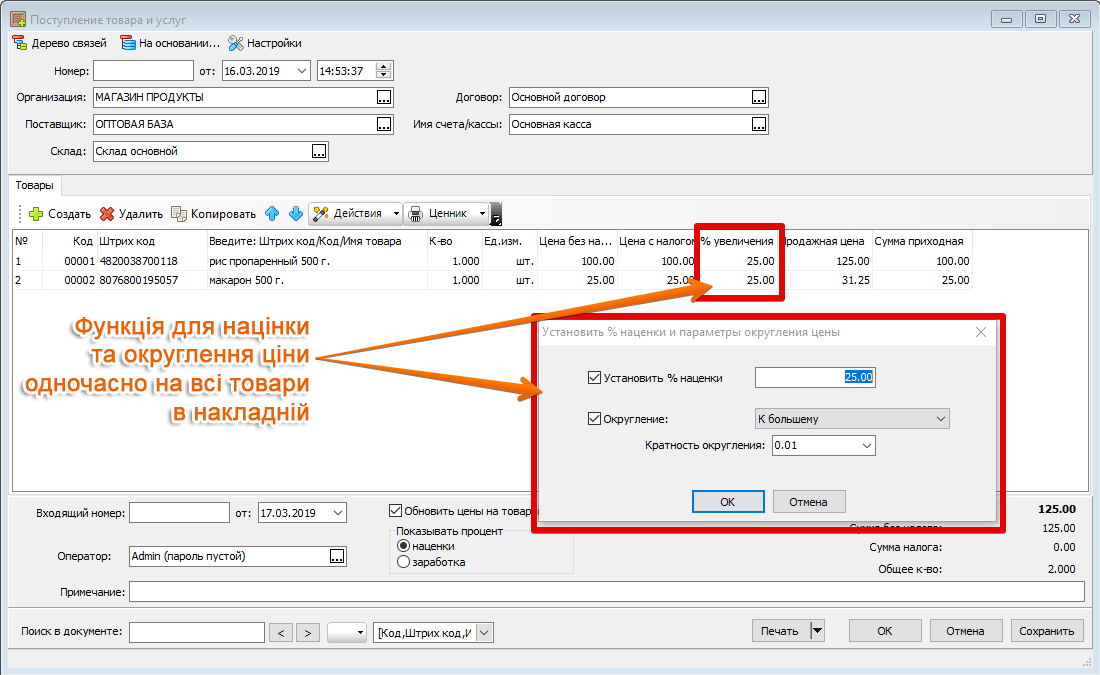Adjust time with the spinner arrows
Viewport: 1100px width, 675px height.
[x=384, y=71]
